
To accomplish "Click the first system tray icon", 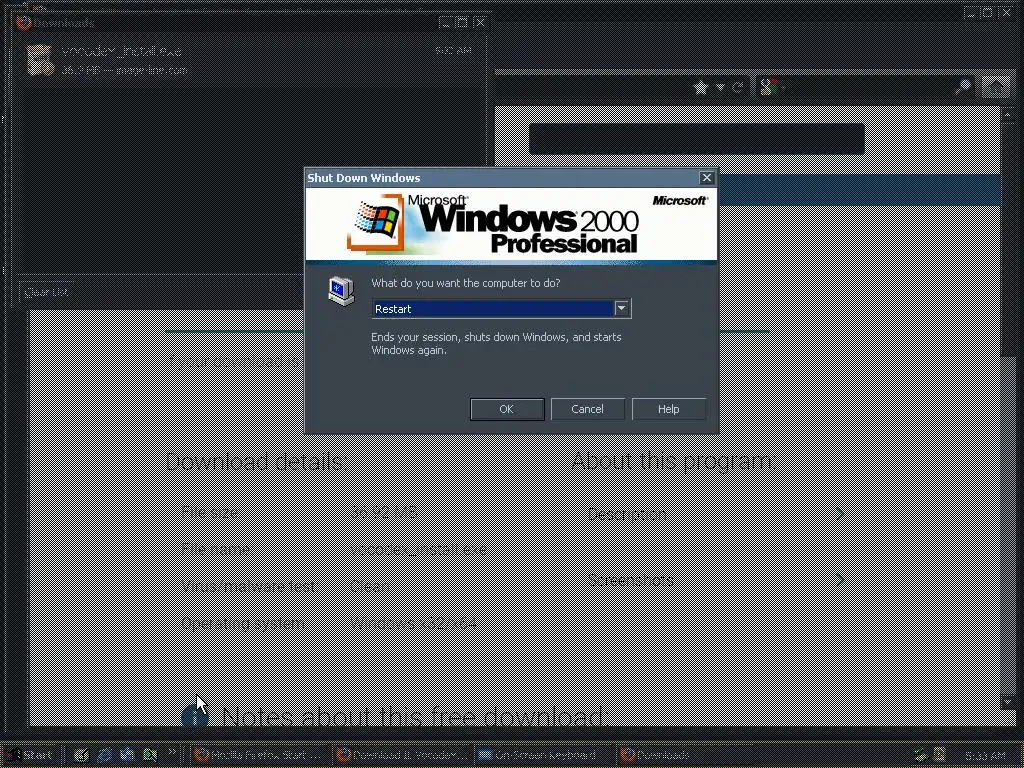I will (921, 756).
